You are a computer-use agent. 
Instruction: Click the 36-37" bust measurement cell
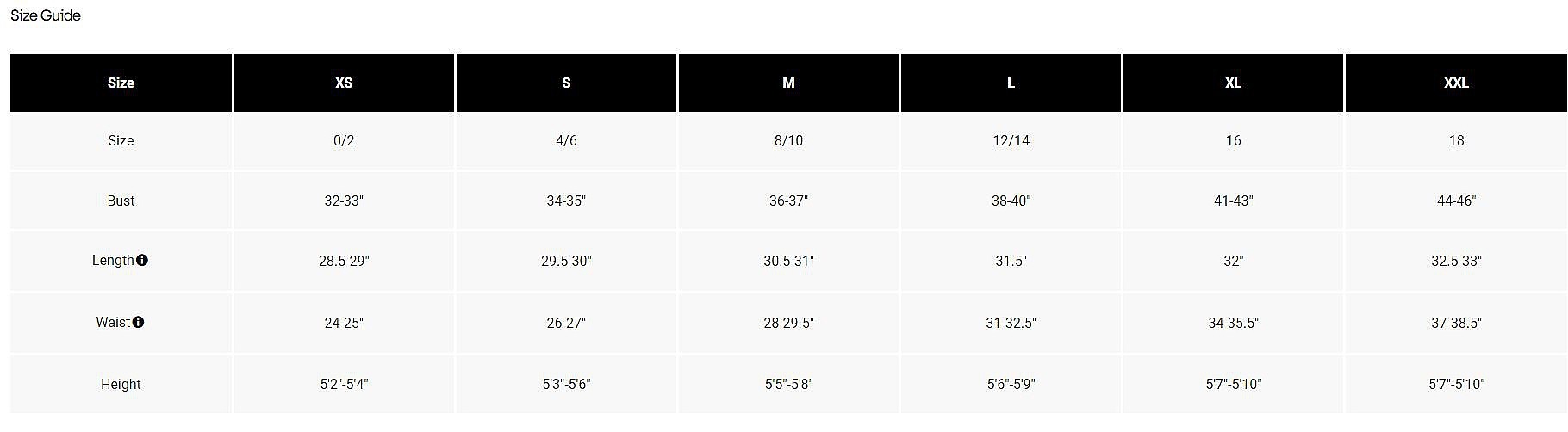point(788,201)
